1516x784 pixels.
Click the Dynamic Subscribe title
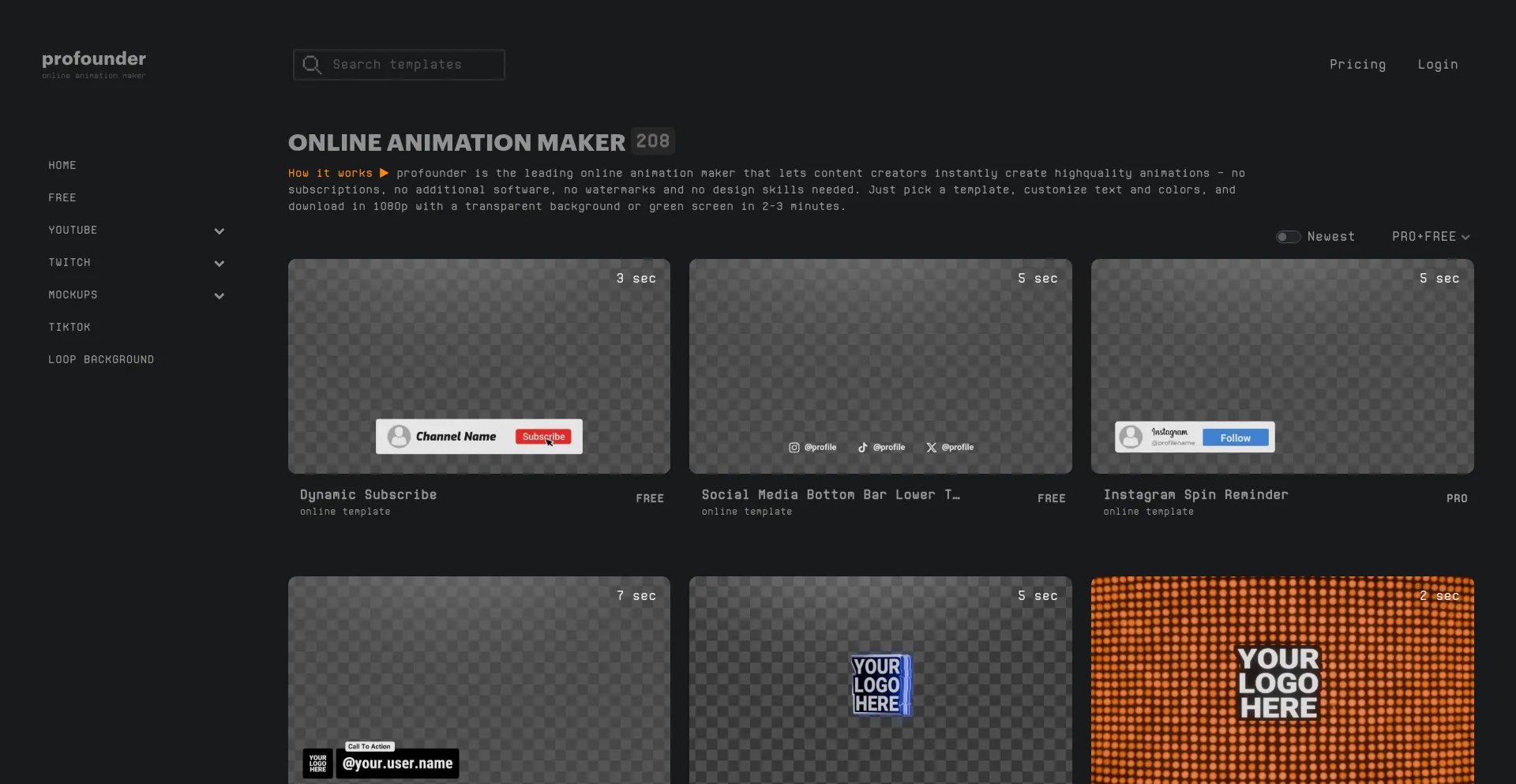pos(368,495)
